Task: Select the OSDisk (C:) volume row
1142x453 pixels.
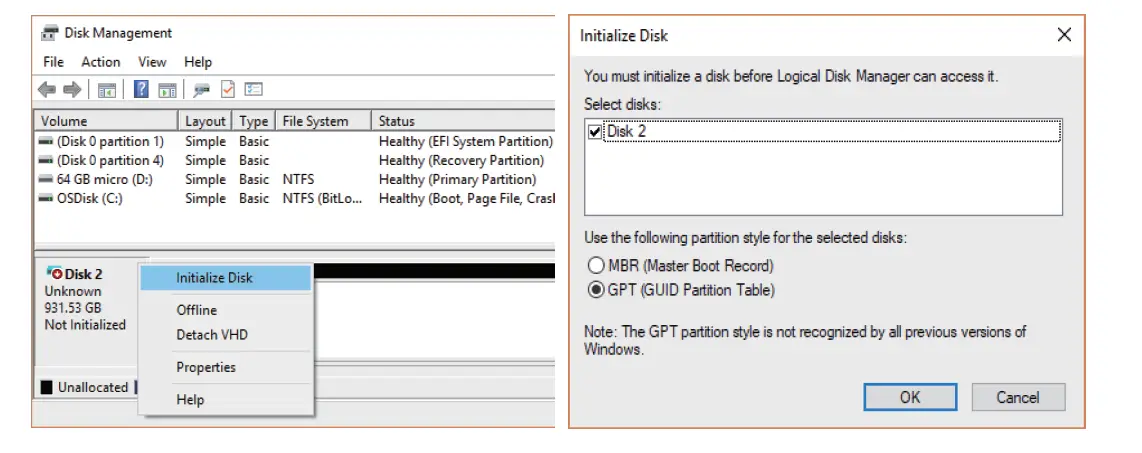Action: click(90, 198)
